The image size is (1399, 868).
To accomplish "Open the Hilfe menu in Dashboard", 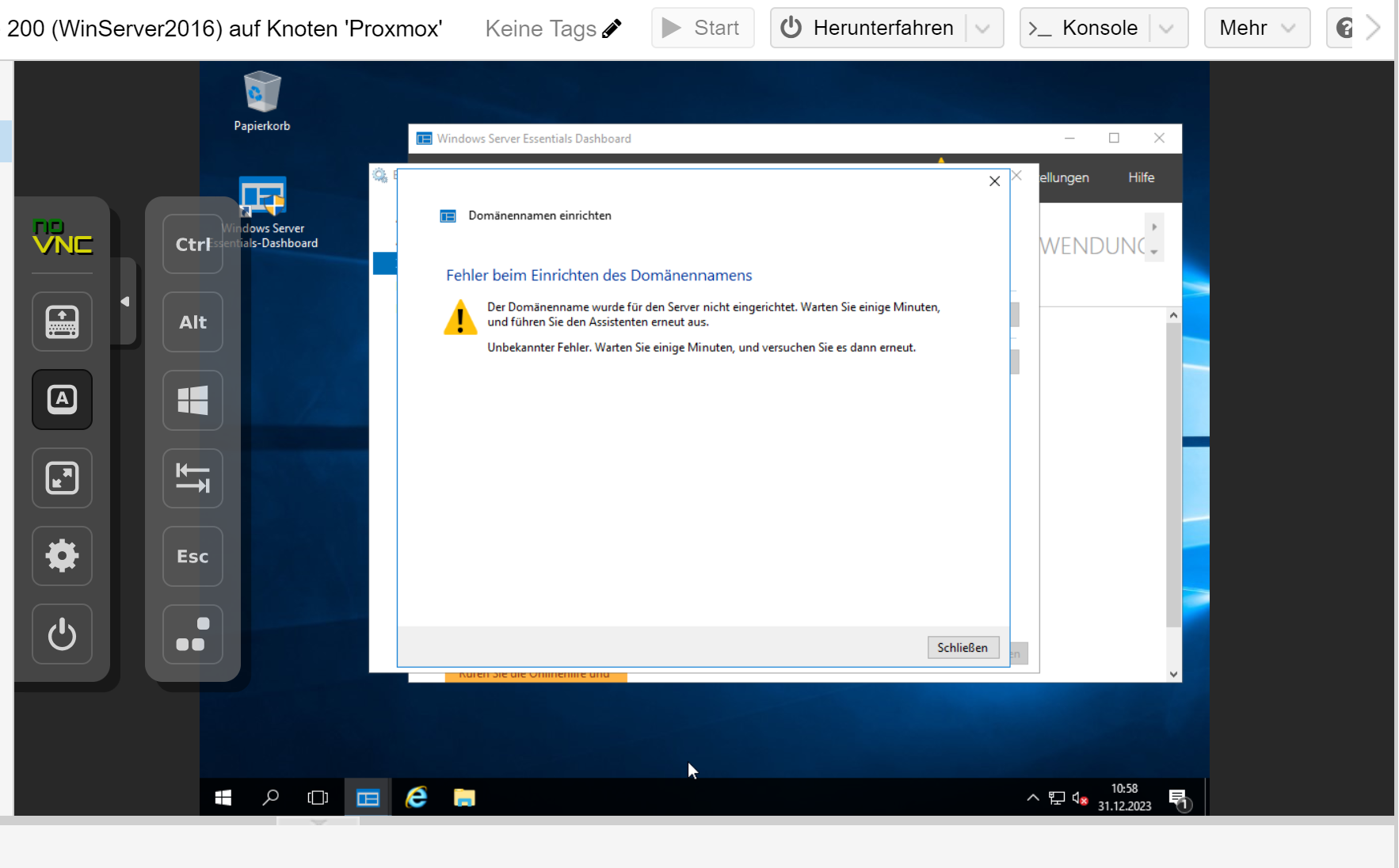I will coord(1141,177).
